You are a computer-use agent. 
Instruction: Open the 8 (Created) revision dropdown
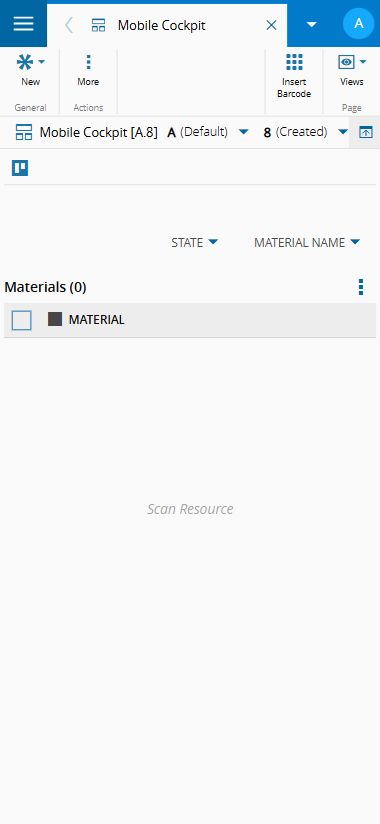(306, 132)
